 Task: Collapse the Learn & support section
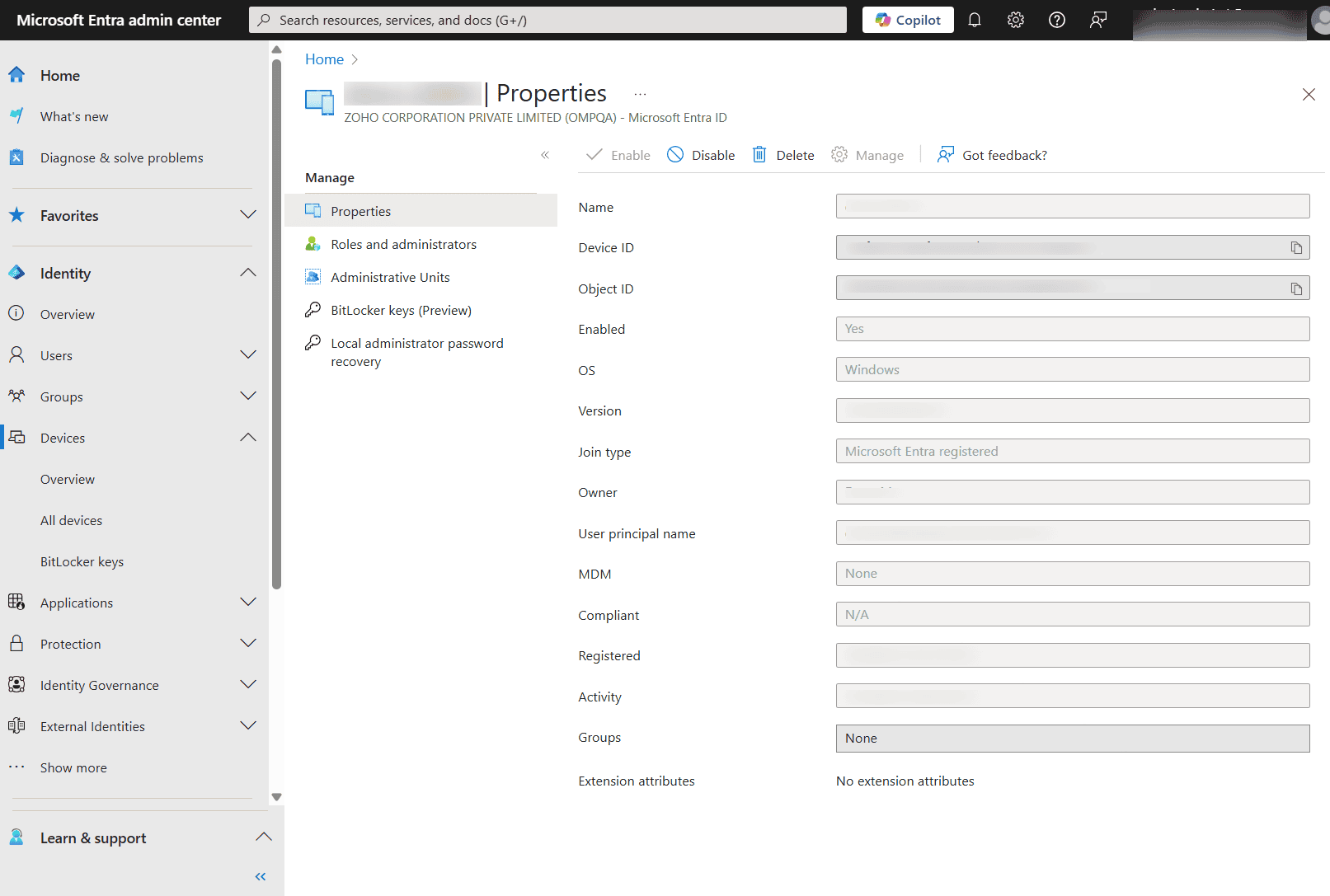(x=264, y=837)
